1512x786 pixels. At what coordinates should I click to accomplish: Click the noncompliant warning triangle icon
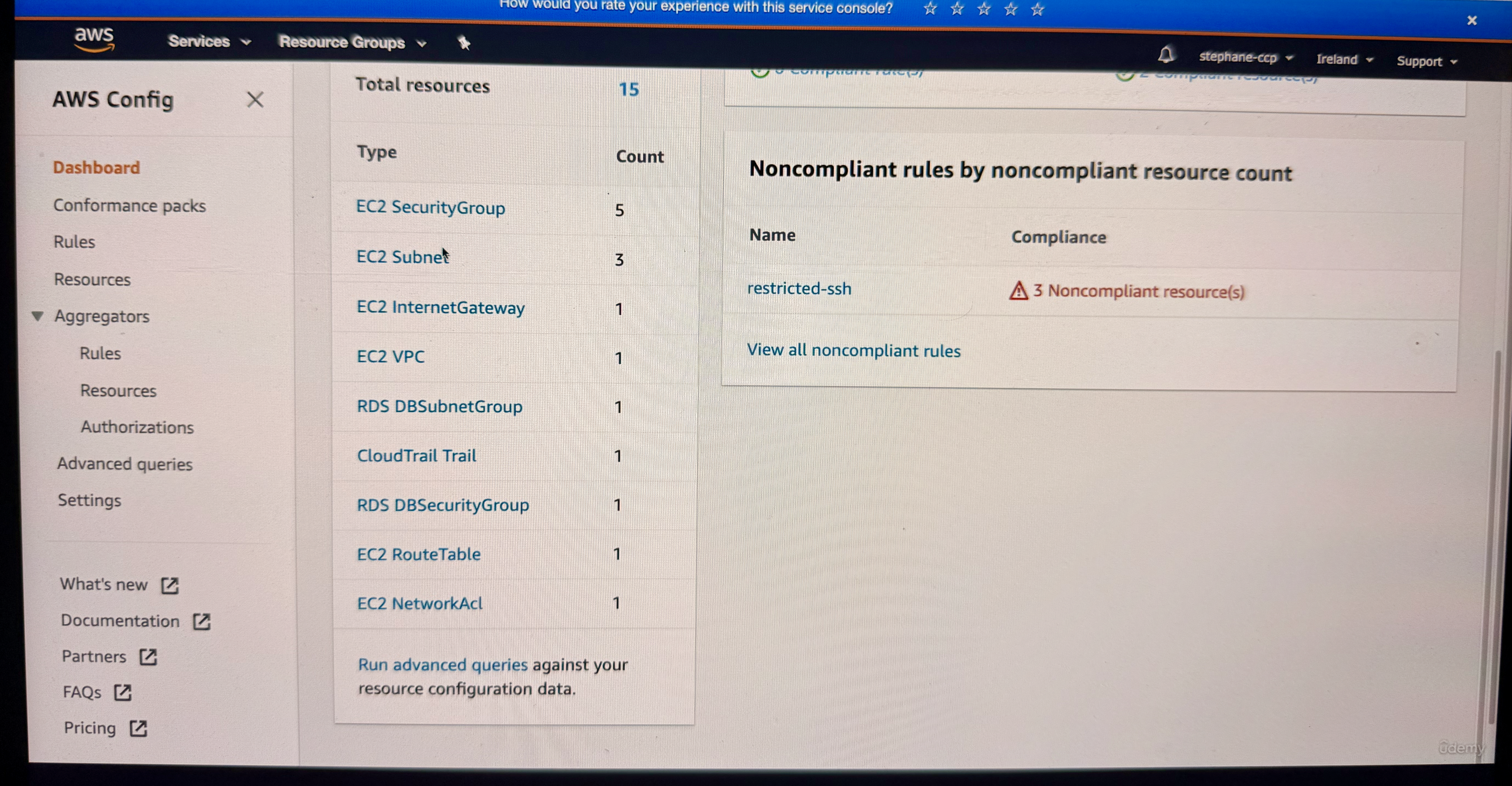coord(1018,290)
